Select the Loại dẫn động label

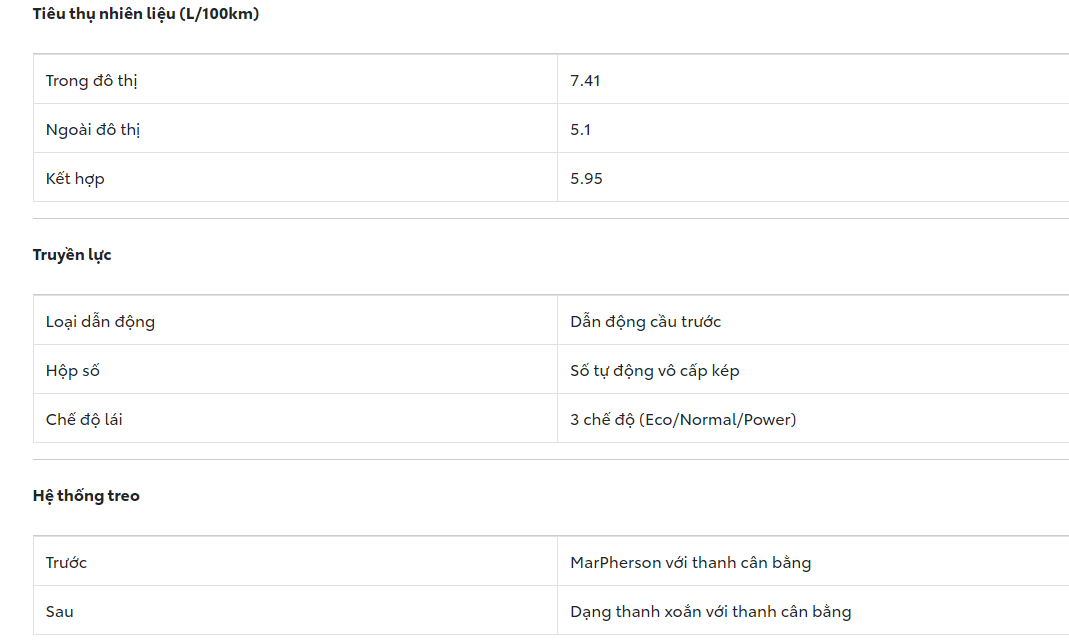tap(100, 321)
